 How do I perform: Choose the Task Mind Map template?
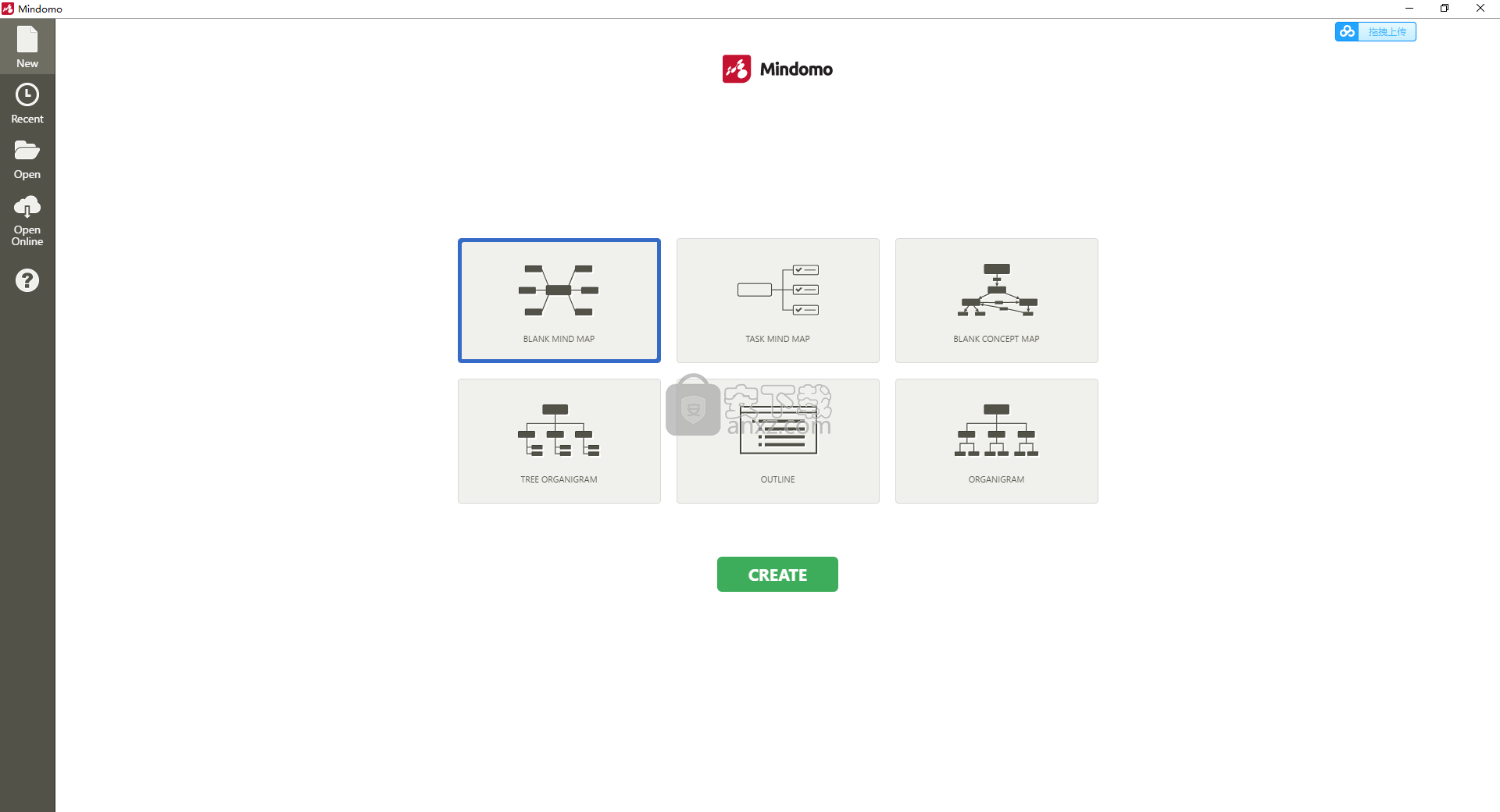pos(778,301)
